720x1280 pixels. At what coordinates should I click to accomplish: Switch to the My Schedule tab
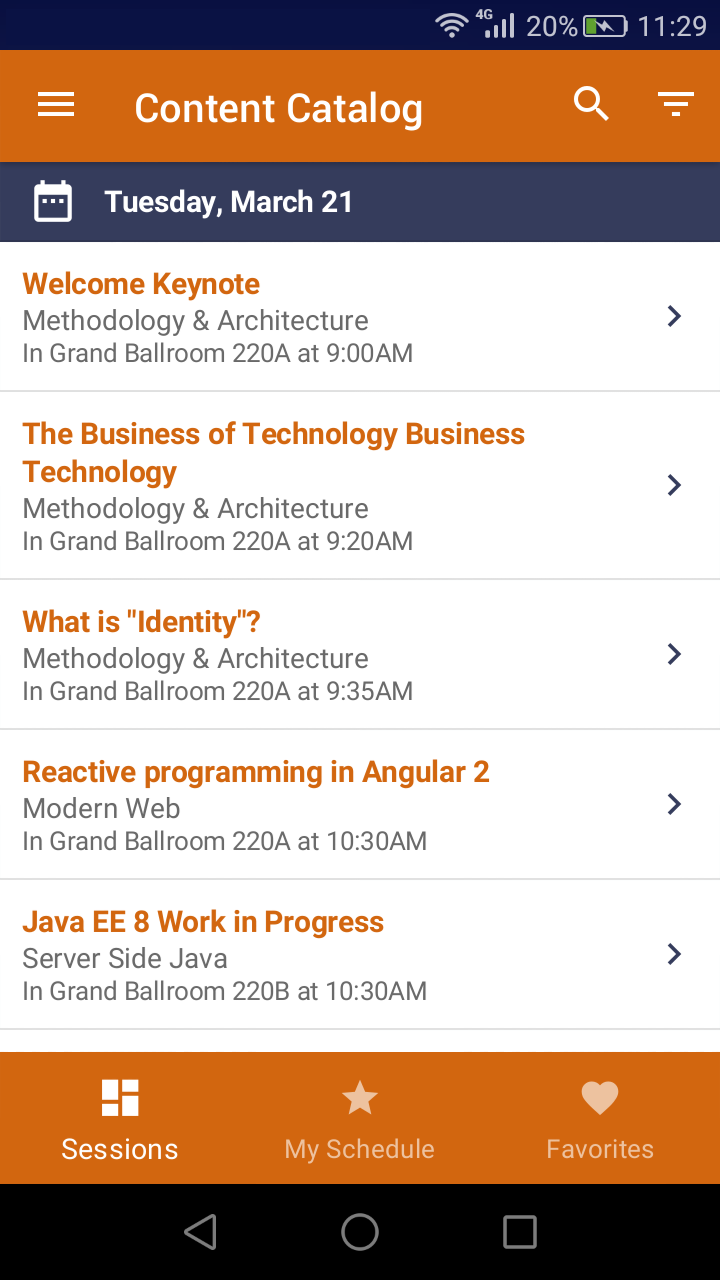coord(360,1149)
